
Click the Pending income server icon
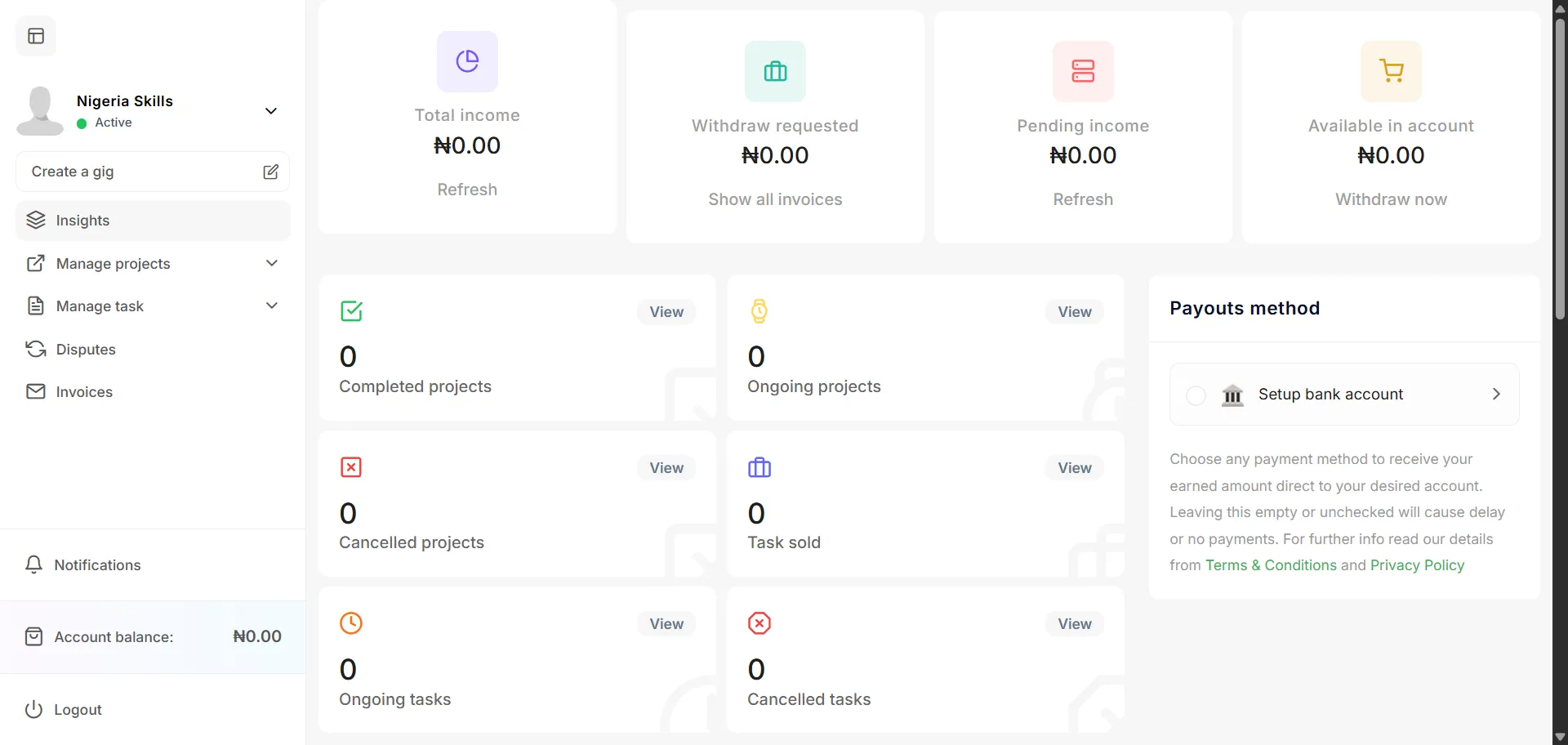[x=1083, y=71]
